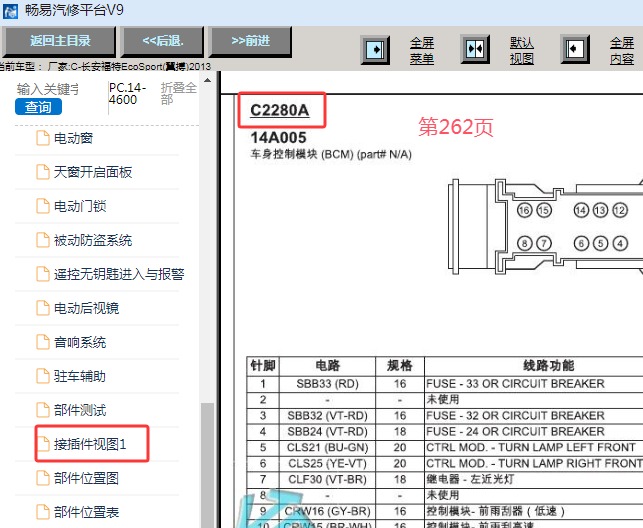Click the document icon beside 被动防盗系统
The height and width of the screenshot is (528, 643).
[x=43, y=240]
